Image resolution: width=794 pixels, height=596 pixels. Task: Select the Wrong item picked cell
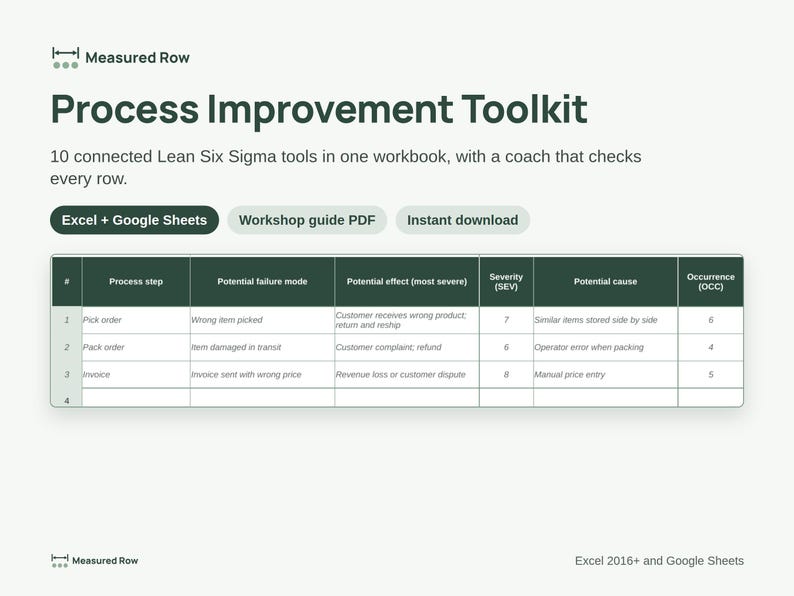(x=262, y=320)
